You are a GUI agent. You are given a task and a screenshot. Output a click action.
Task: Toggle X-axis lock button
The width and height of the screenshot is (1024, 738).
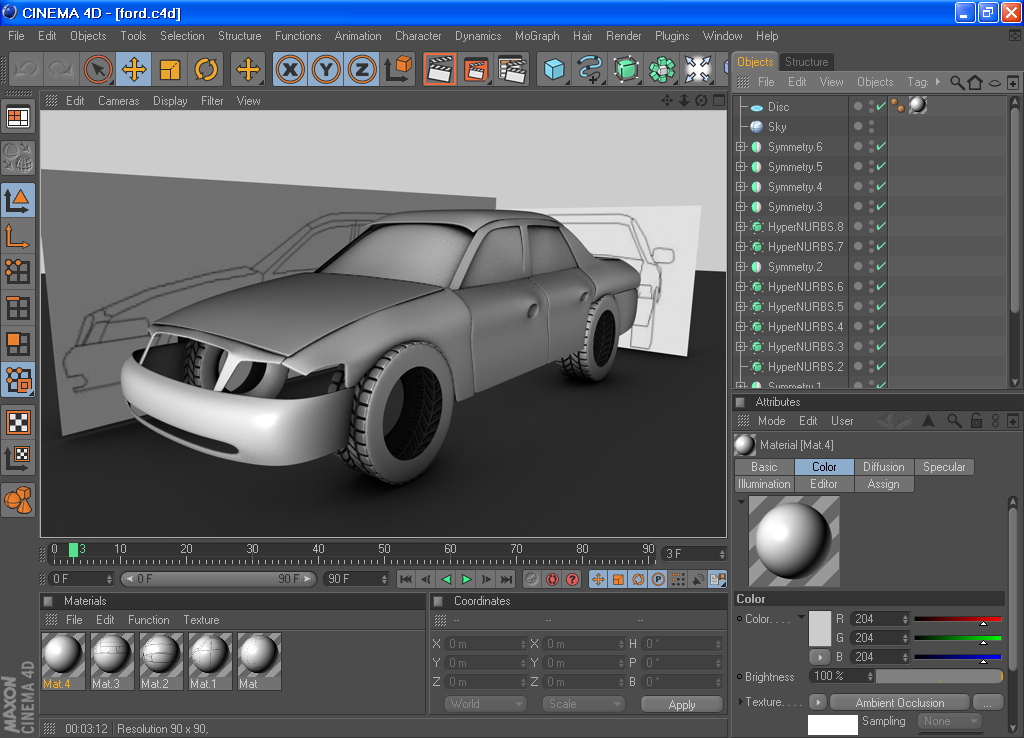pos(290,69)
